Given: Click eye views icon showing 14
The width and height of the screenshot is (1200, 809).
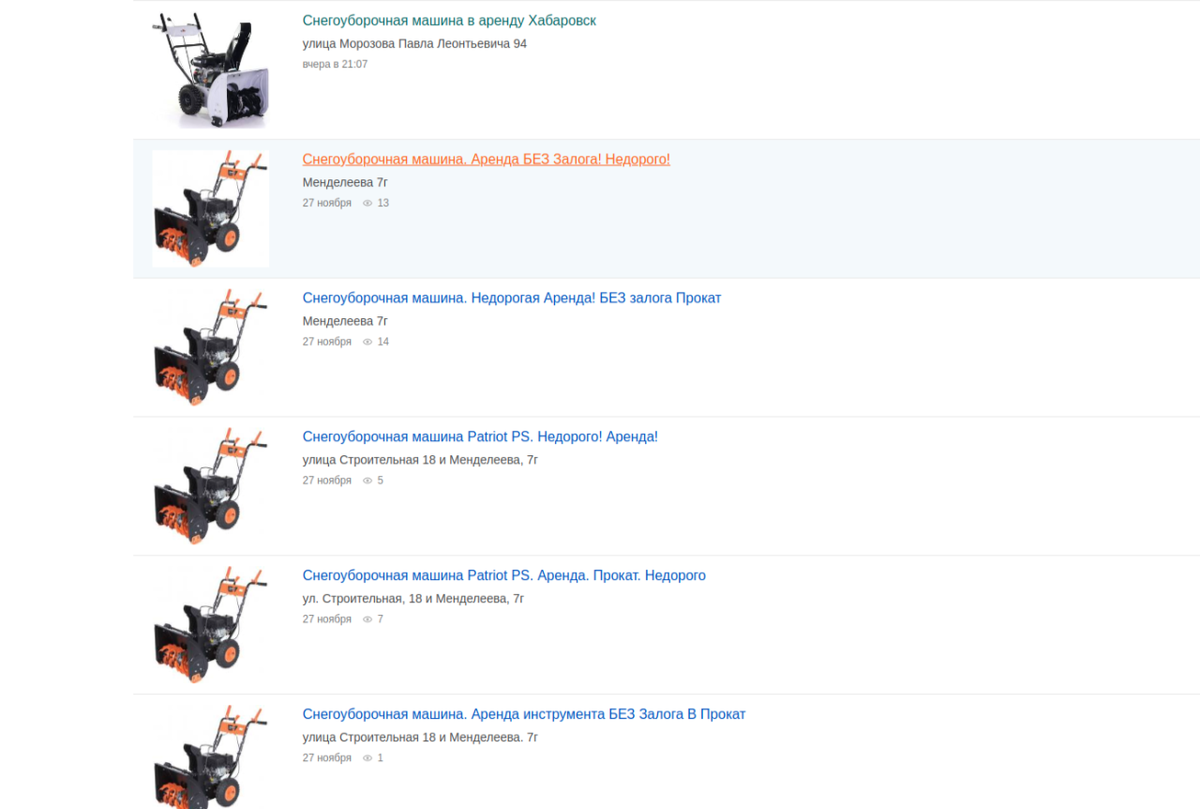Looking at the screenshot, I should pos(367,342).
